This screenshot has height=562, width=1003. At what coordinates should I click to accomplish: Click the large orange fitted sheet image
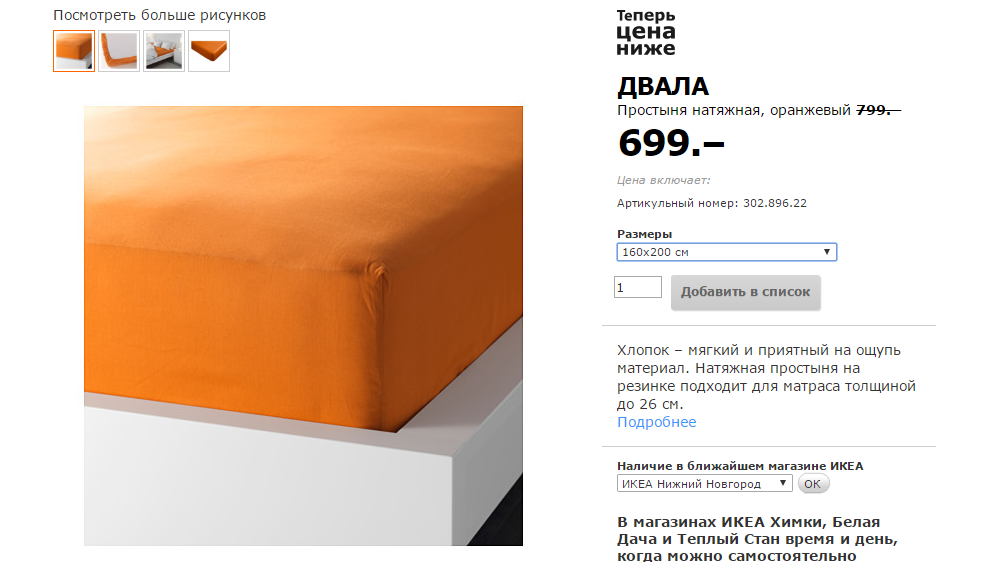303,326
